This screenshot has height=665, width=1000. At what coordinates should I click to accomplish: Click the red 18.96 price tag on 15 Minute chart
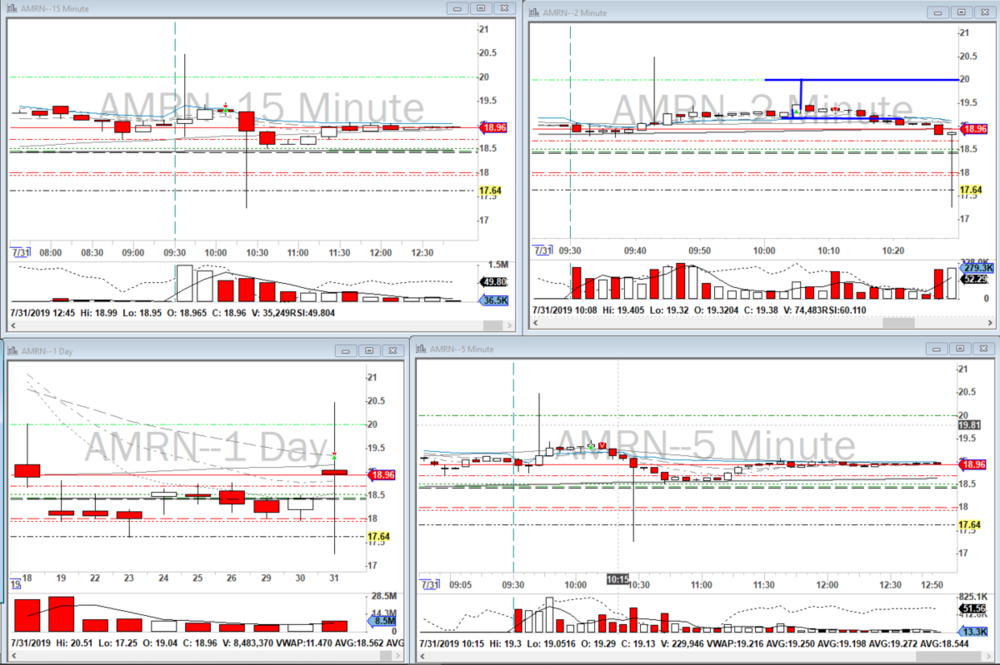495,127
